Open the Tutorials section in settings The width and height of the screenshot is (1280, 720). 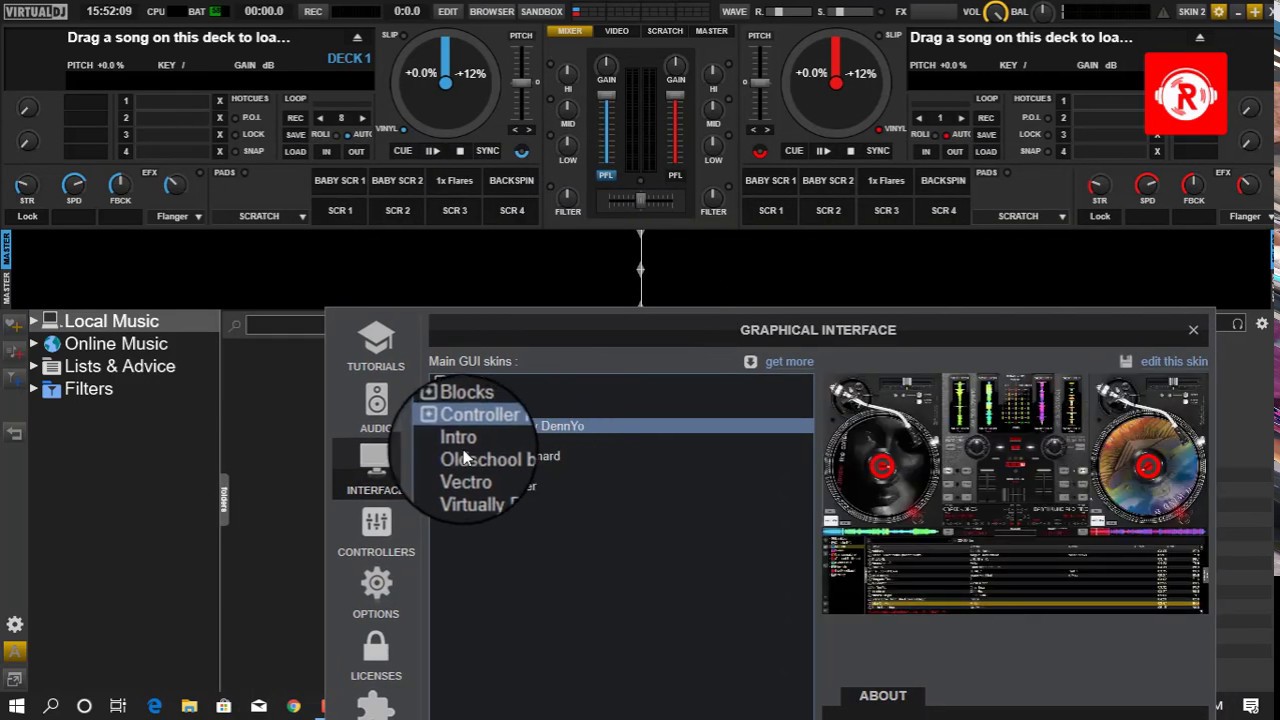click(x=376, y=346)
